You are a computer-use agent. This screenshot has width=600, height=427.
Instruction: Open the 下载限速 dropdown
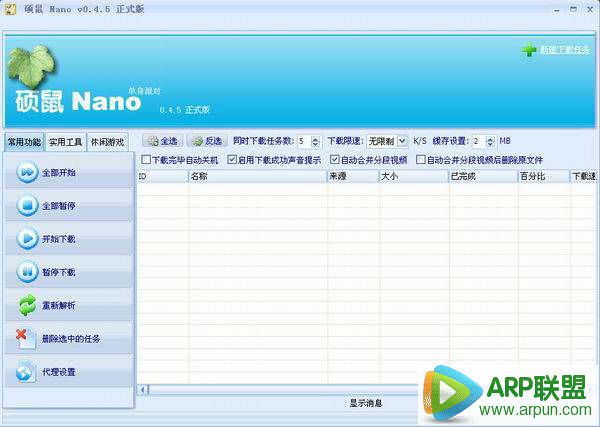402,141
